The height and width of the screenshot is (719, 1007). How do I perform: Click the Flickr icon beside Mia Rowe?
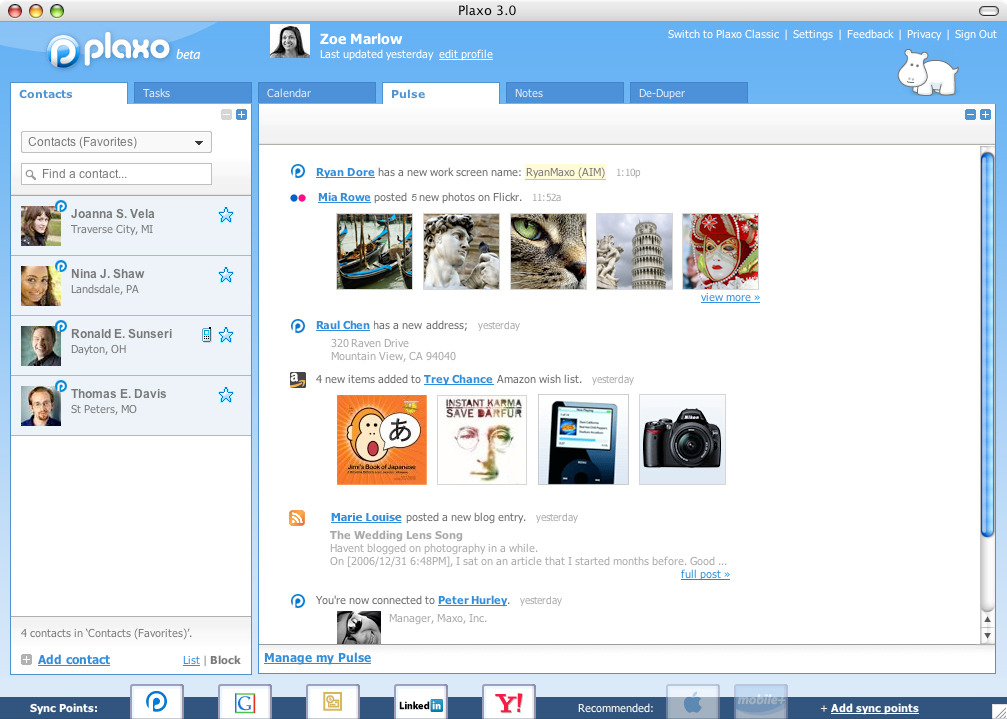(298, 198)
